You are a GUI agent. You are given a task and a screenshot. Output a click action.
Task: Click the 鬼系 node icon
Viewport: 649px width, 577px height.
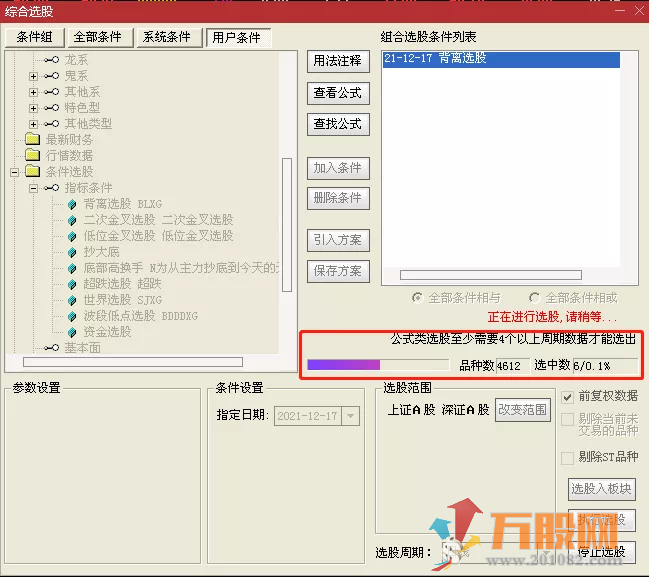pos(51,76)
